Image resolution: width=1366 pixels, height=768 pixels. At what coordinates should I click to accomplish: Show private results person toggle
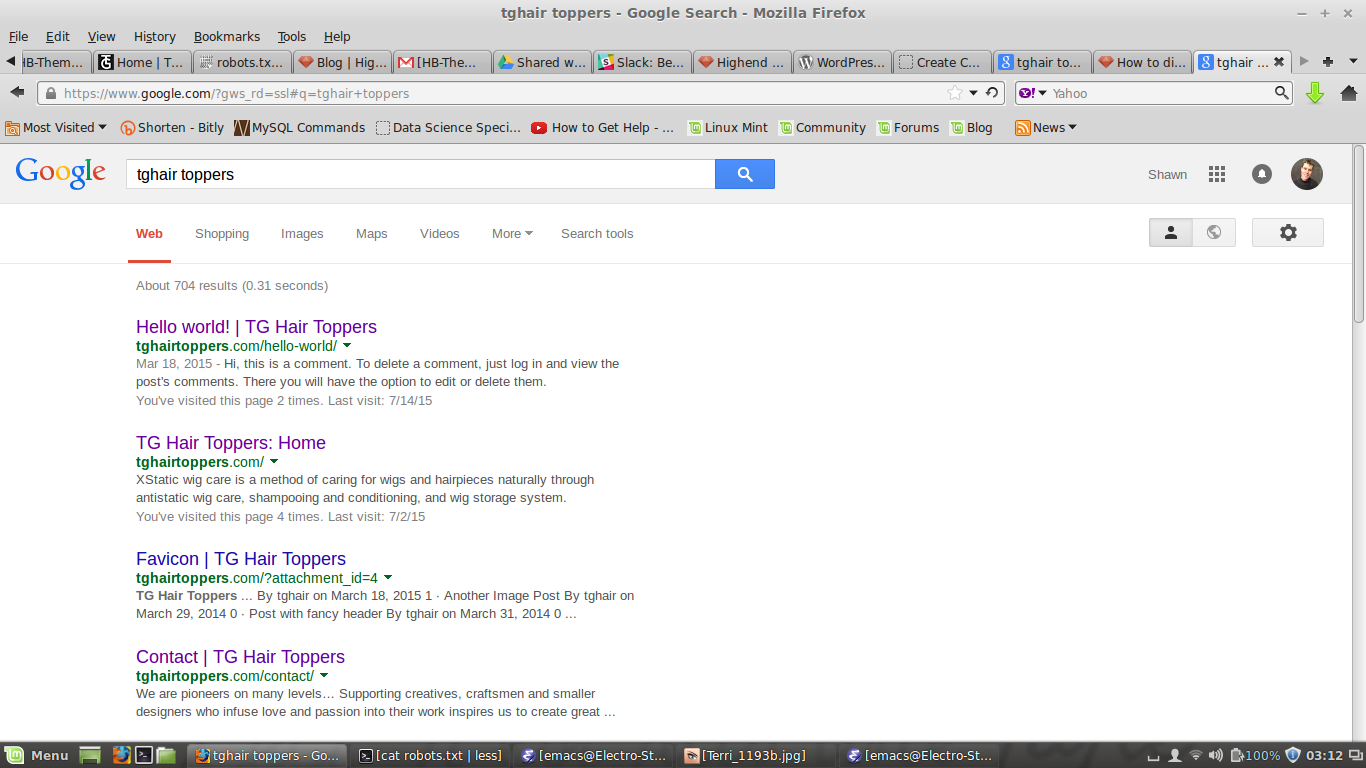coord(1171,233)
